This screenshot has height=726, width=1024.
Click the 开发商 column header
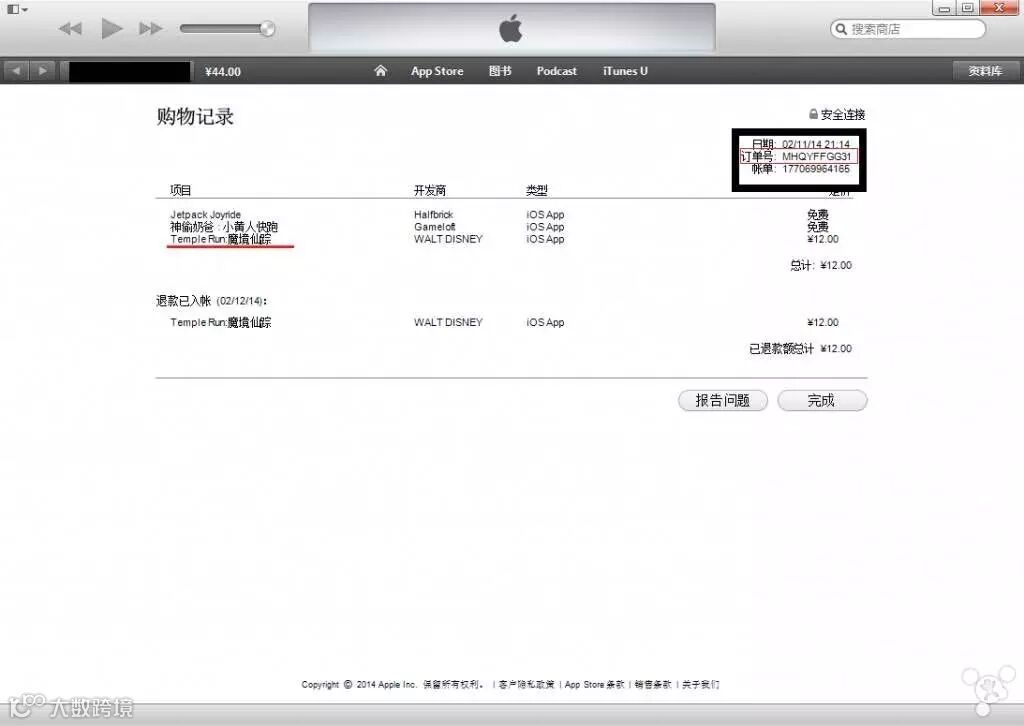[430, 190]
